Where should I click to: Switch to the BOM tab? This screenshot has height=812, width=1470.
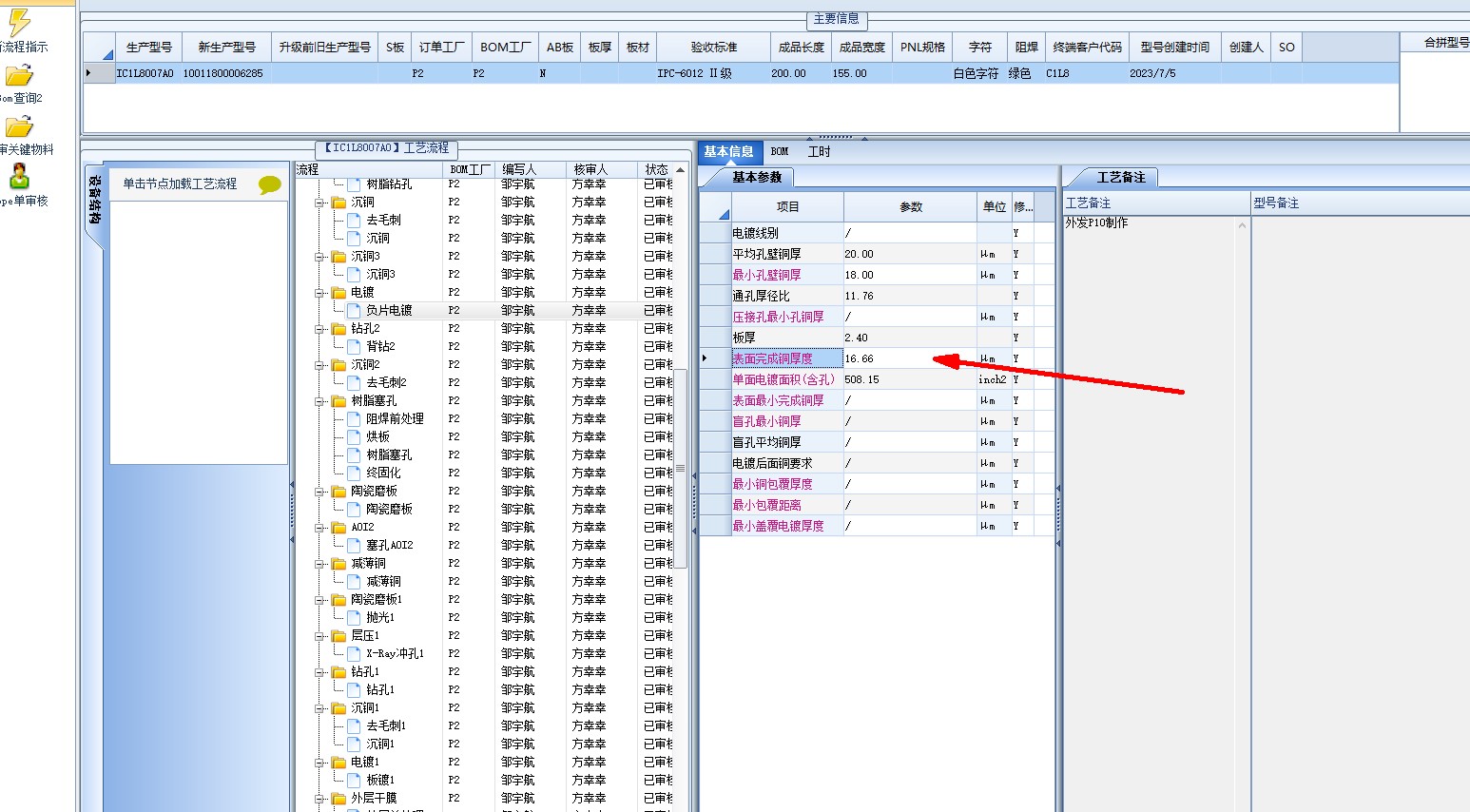(x=780, y=152)
